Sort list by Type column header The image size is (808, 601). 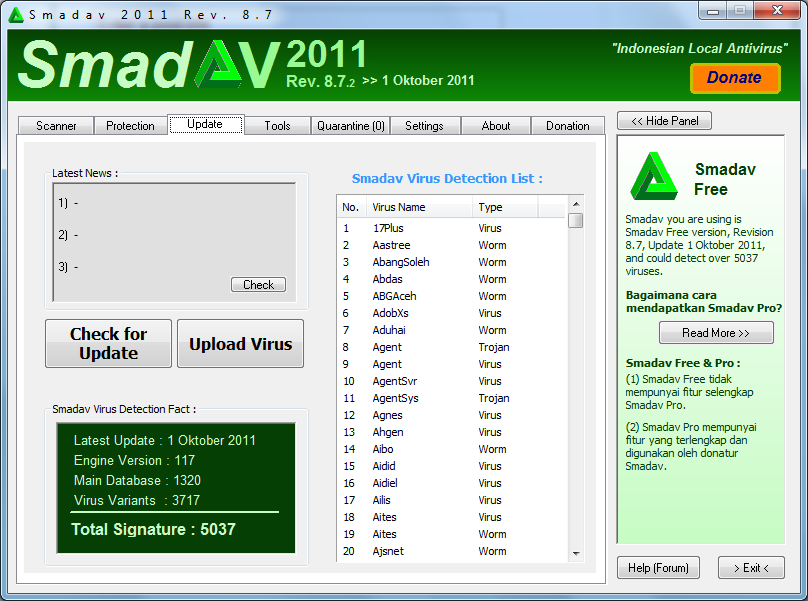pos(504,207)
